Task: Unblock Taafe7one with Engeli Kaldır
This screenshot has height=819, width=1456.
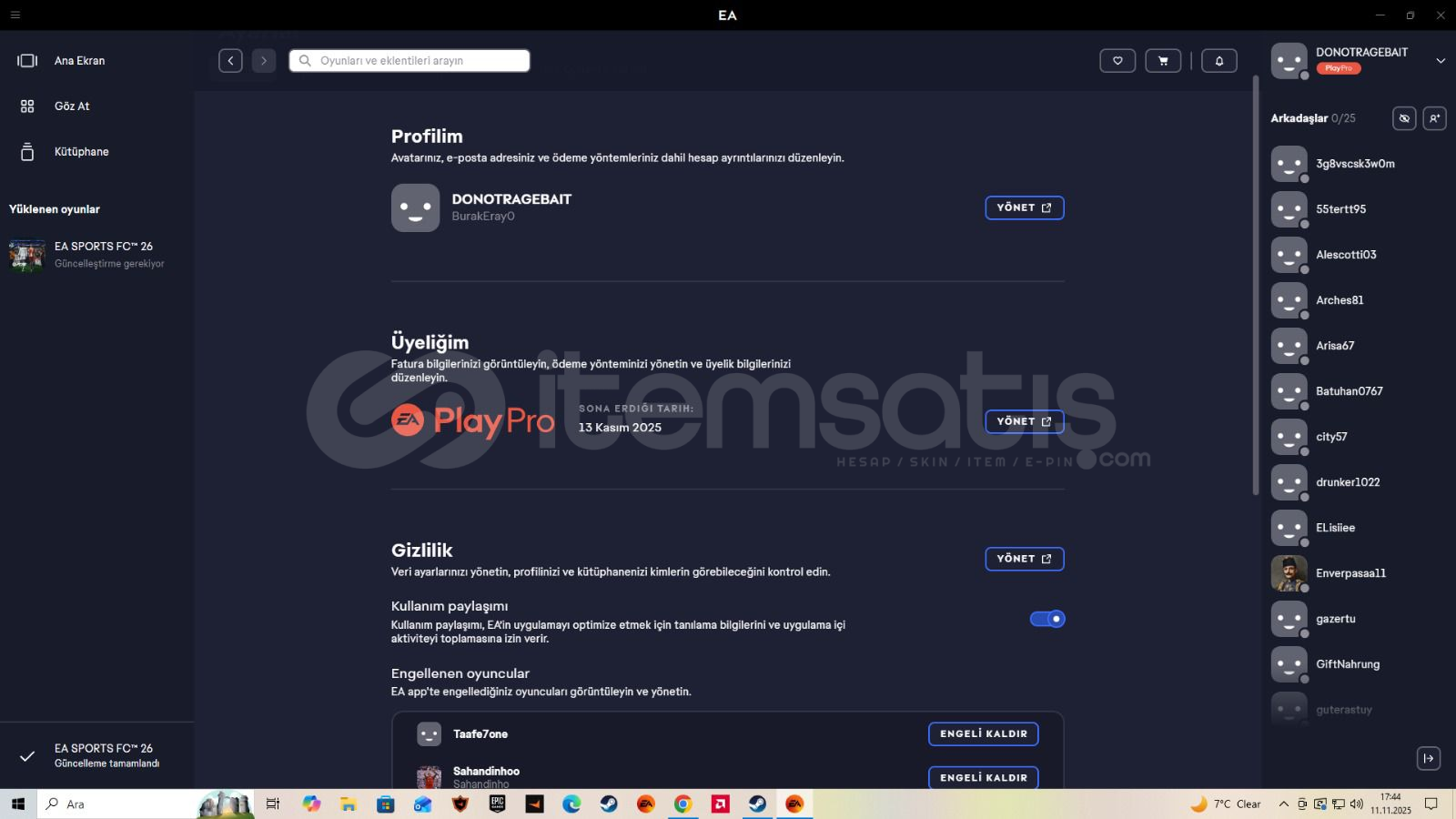Action: (984, 734)
